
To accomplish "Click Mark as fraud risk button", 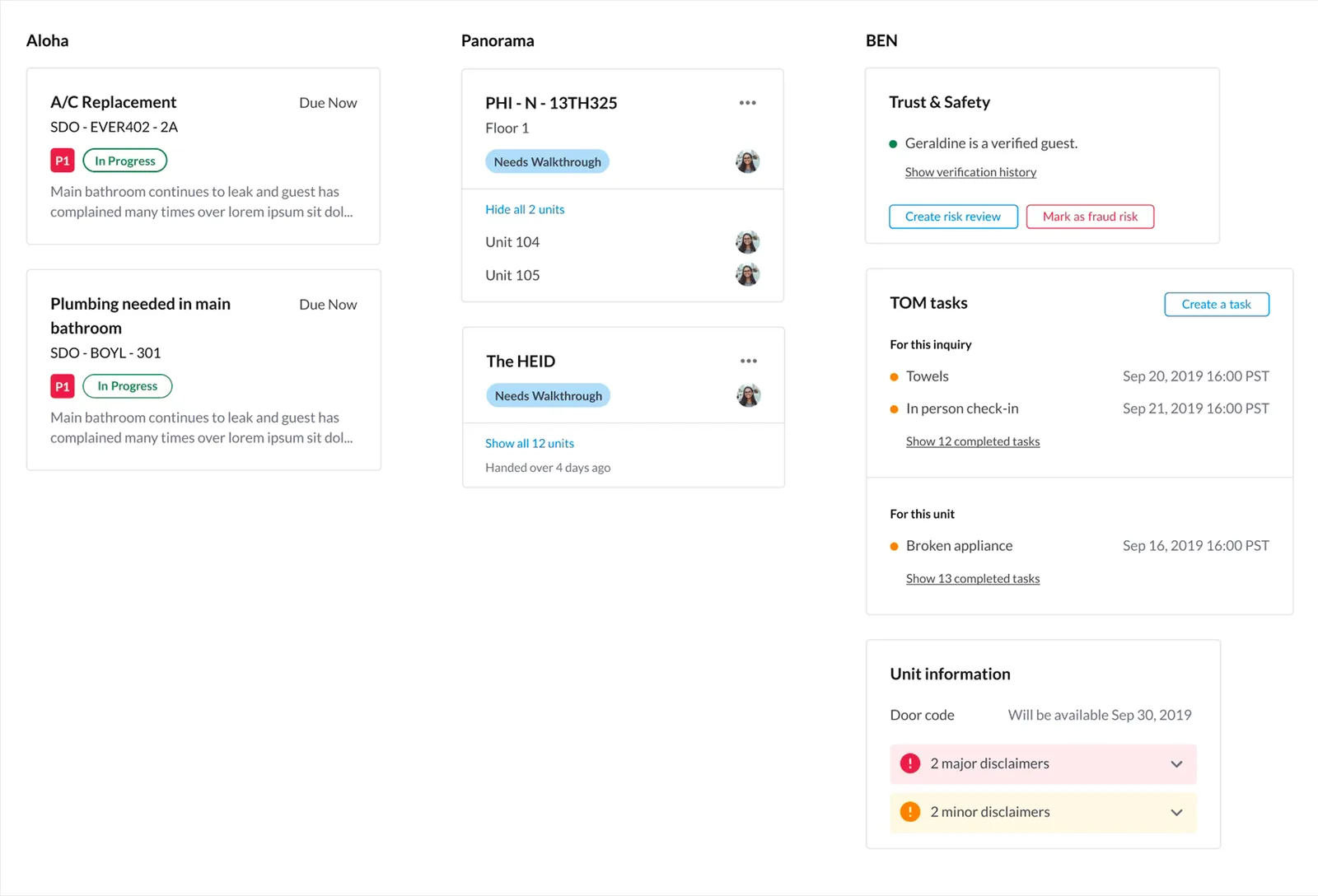I will pos(1090,217).
